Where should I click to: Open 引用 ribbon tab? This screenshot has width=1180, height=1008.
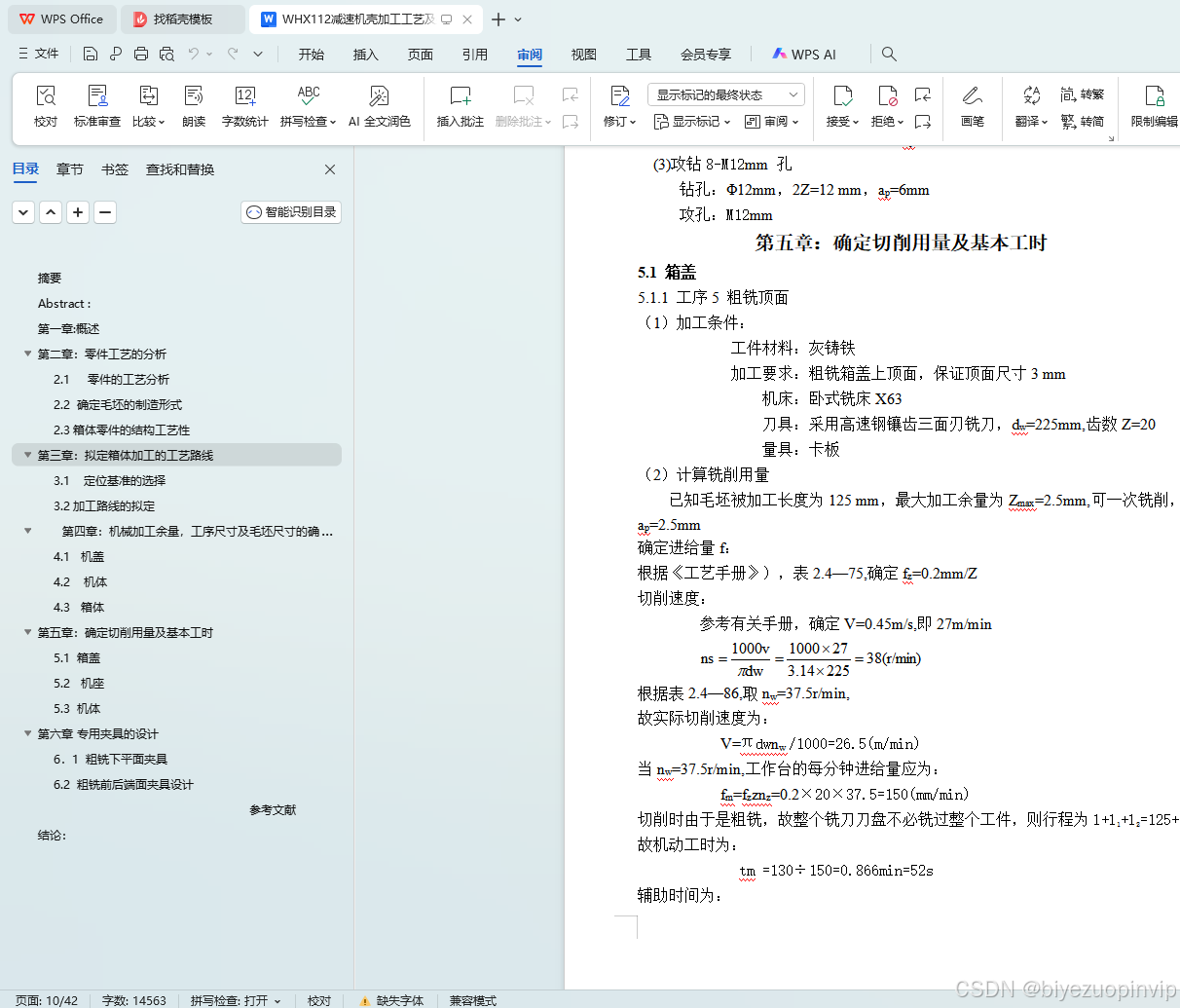point(475,55)
